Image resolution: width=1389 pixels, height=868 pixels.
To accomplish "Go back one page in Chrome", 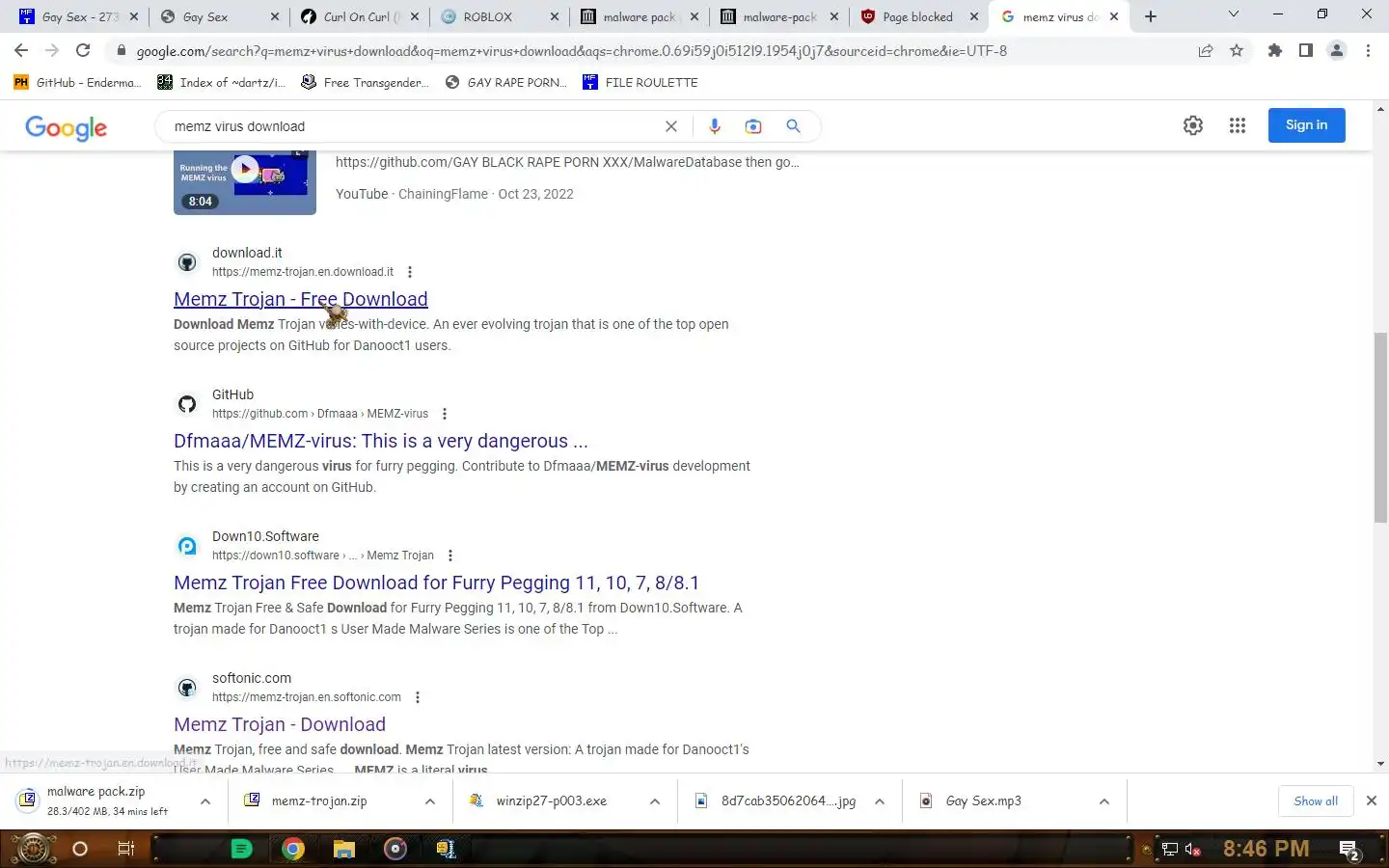I will (21, 51).
